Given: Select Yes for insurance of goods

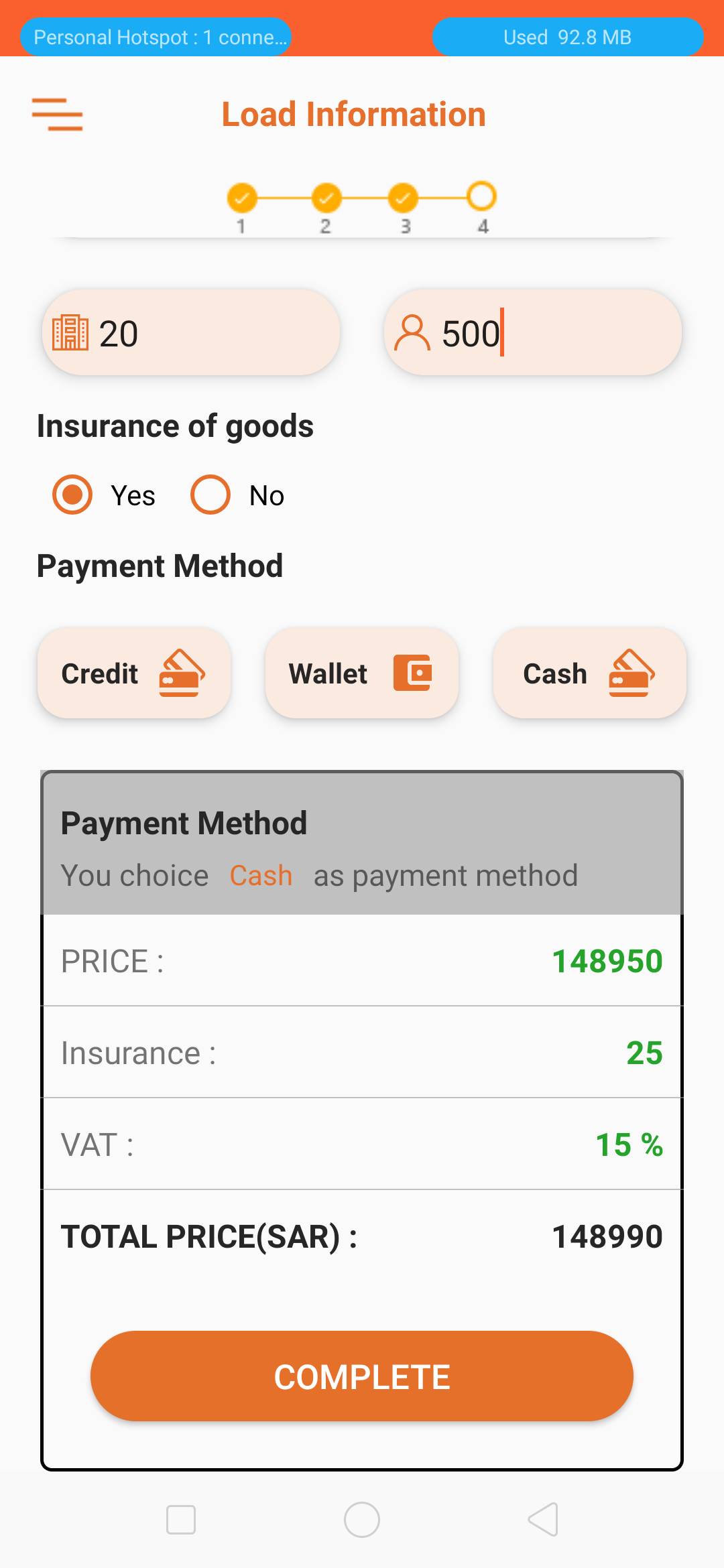Looking at the screenshot, I should 72,495.
